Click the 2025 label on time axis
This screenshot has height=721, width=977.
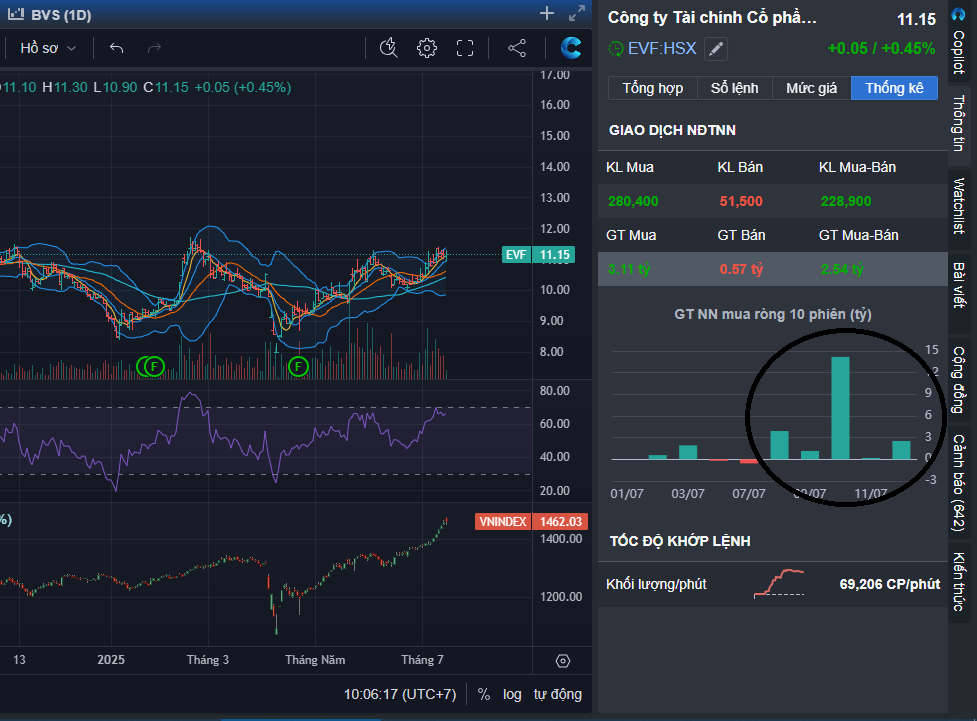pyautogui.click(x=111, y=660)
